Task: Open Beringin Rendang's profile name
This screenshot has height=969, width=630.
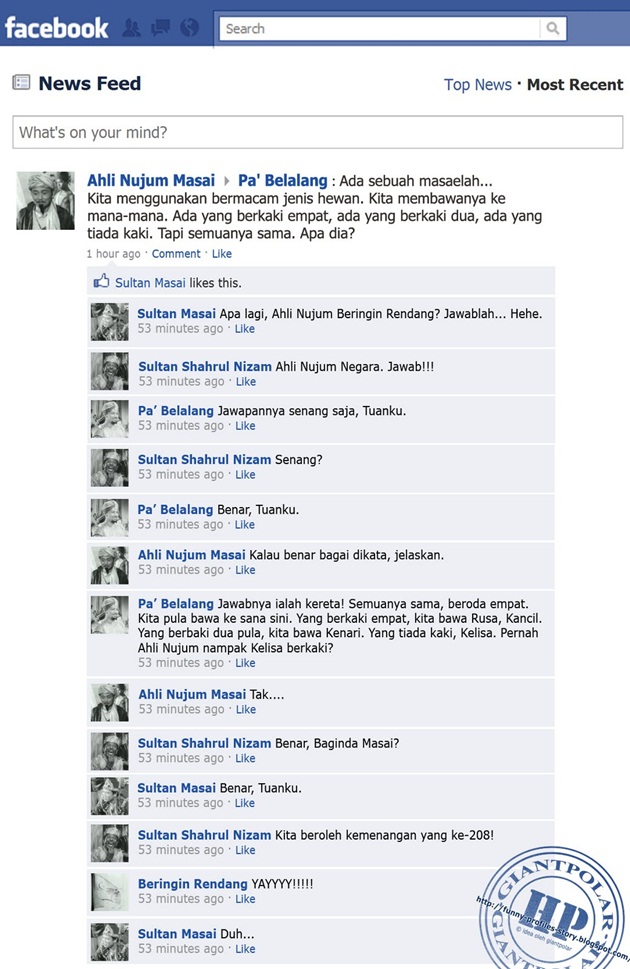Action: click(x=192, y=884)
